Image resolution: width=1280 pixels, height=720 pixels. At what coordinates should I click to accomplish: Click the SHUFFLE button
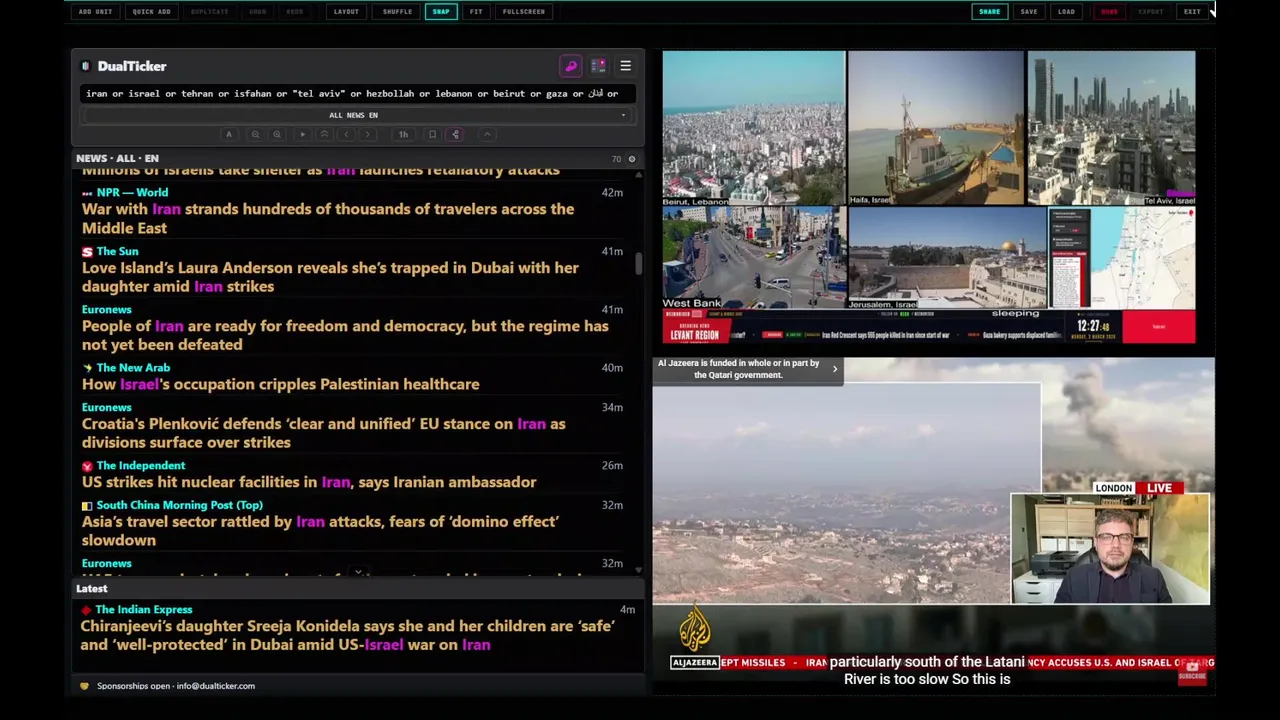tap(397, 12)
